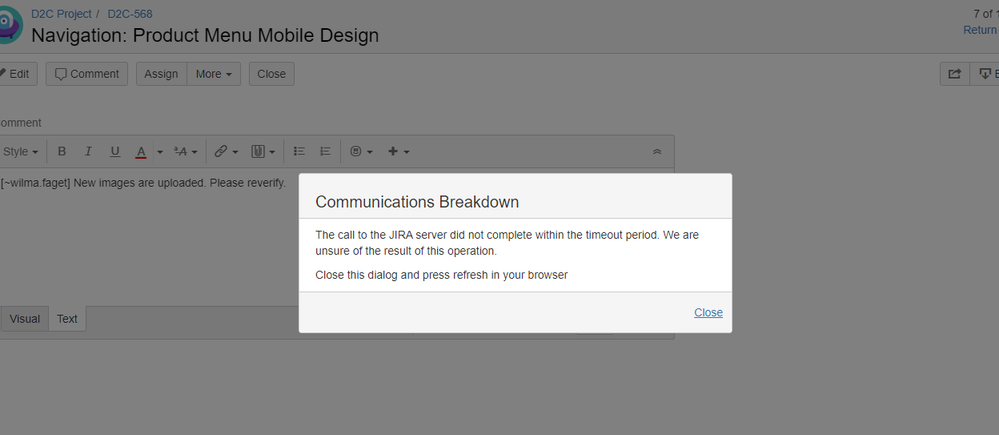The height and width of the screenshot is (435, 999).
Task: Click the Communications Breakdown heading
Action: 417,202
